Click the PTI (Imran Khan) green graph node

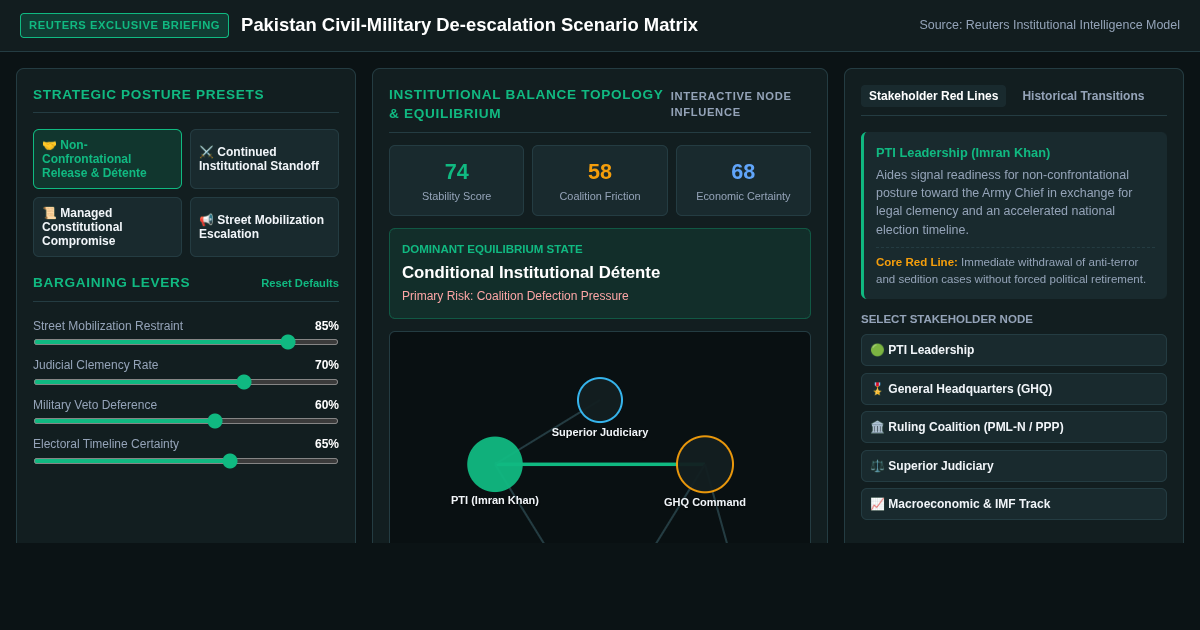click(495, 464)
